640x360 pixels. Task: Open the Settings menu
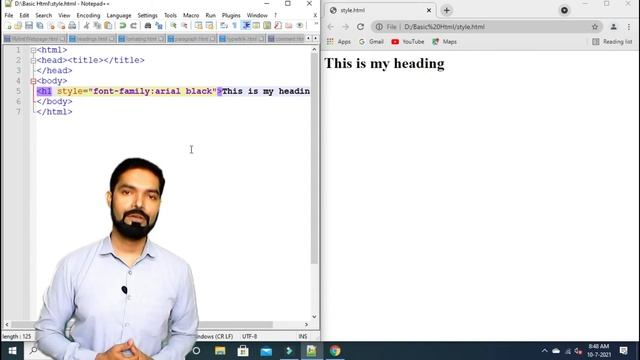pyautogui.click(x=147, y=16)
